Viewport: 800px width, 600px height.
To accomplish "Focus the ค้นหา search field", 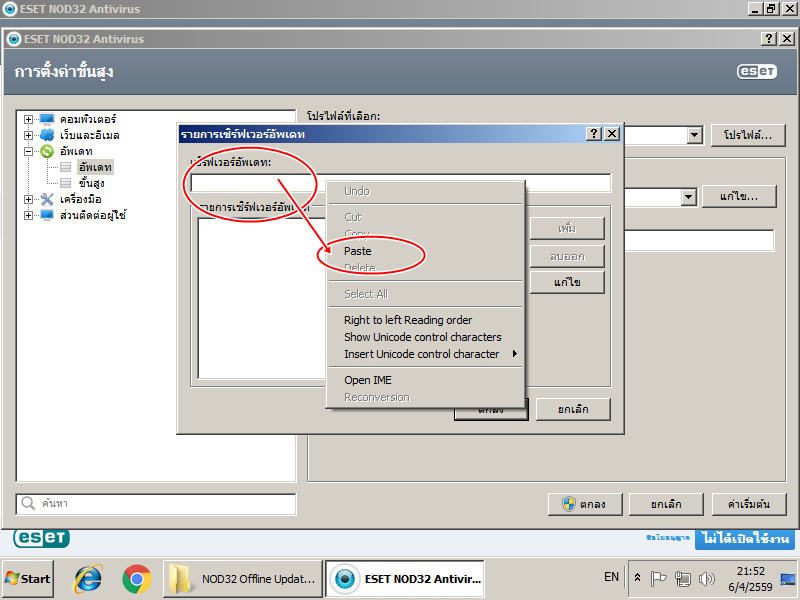I will point(156,504).
